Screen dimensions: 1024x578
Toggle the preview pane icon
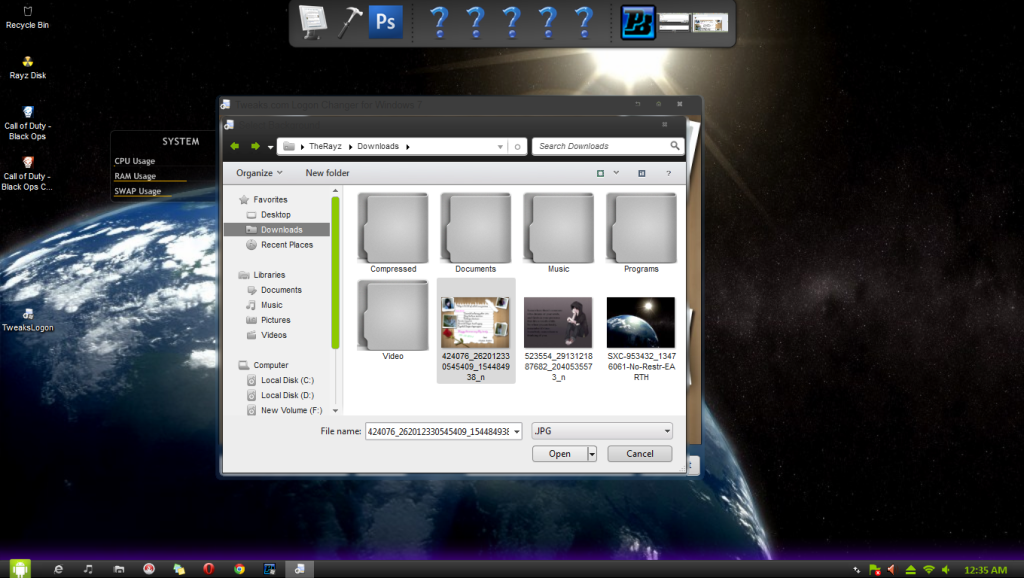tap(641, 173)
